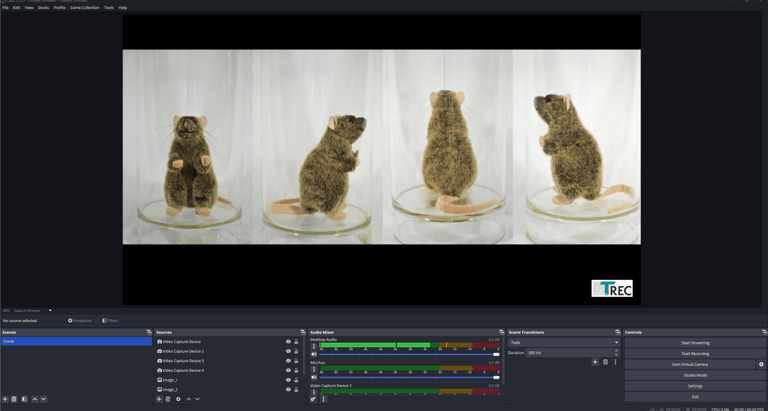Open the Profile menu
This screenshot has width=768, height=411.
[59, 8]
